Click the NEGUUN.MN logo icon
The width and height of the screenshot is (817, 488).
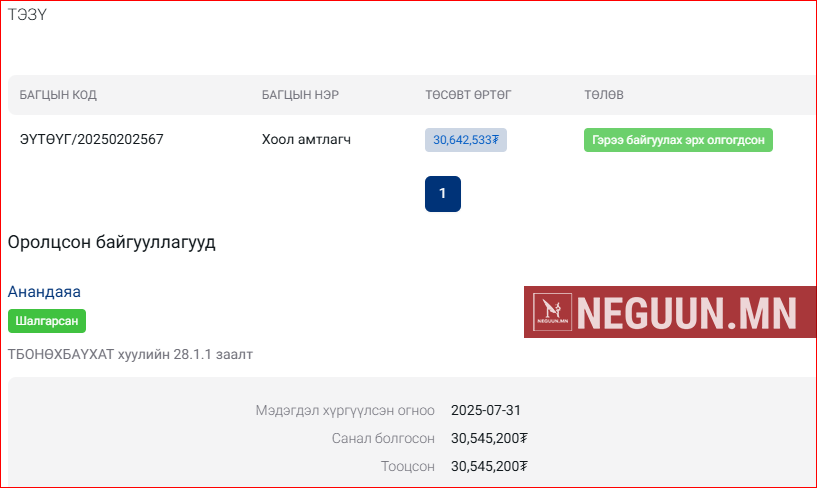551,311
